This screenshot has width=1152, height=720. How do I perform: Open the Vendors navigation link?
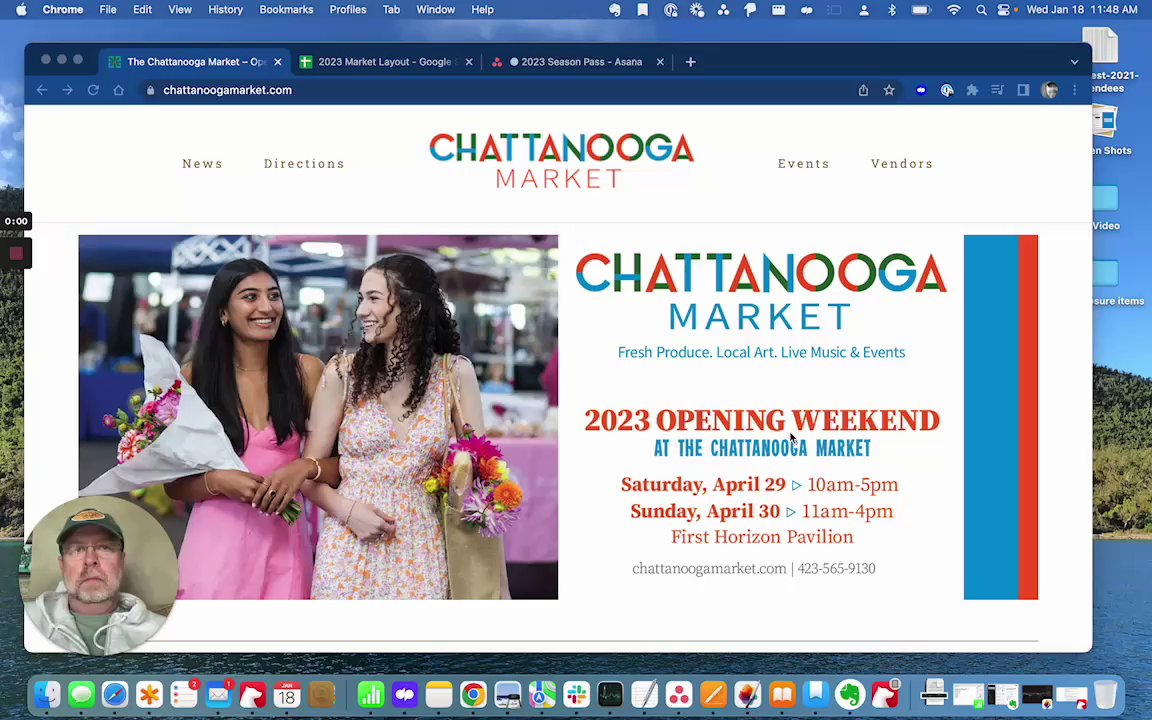click(x=901, y=163)
